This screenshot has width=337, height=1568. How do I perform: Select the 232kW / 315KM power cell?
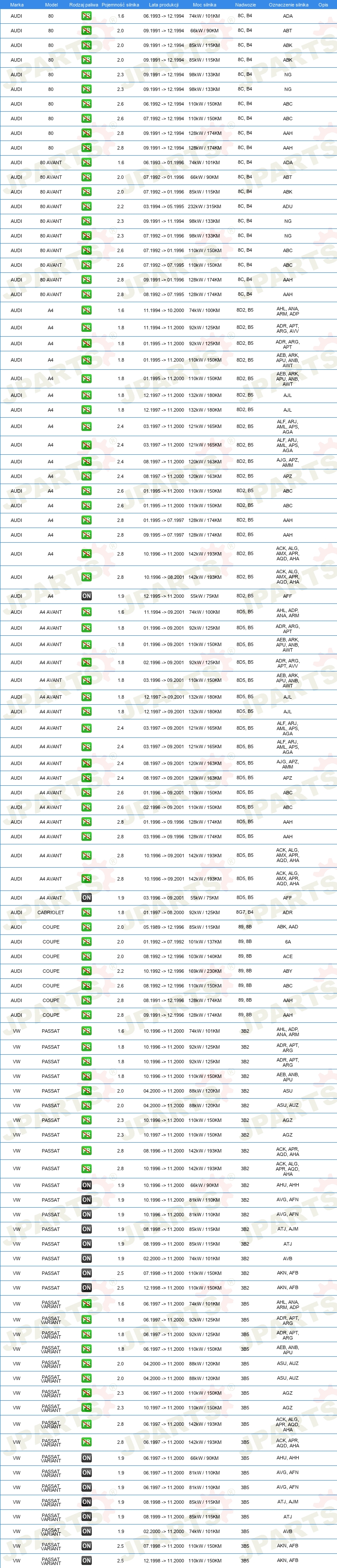[x=205, y=206]
